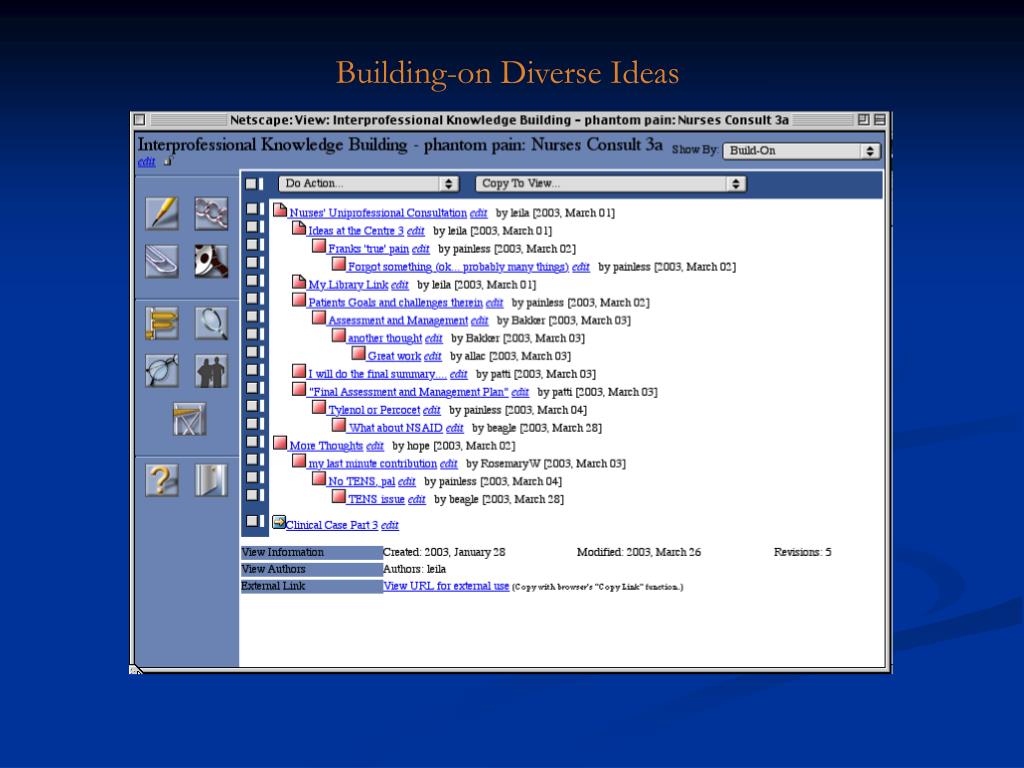Click the arrow view icon beside Clinical Case Part 3
The width and height of the screenshot is (1024, 768).
click(279, 522)
